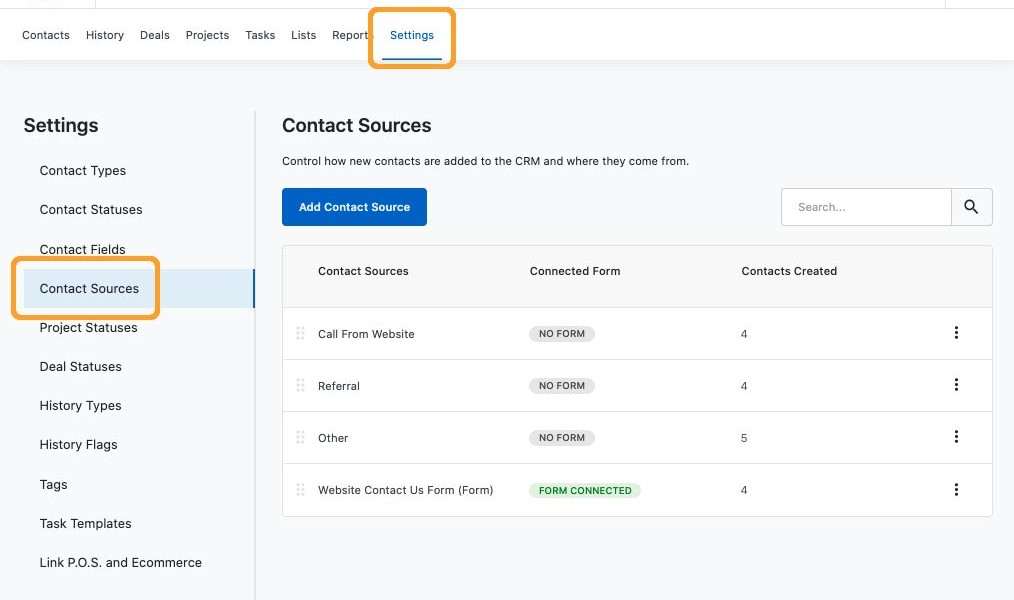Click the NO FORM badge for Call From Website

(562, 334)
